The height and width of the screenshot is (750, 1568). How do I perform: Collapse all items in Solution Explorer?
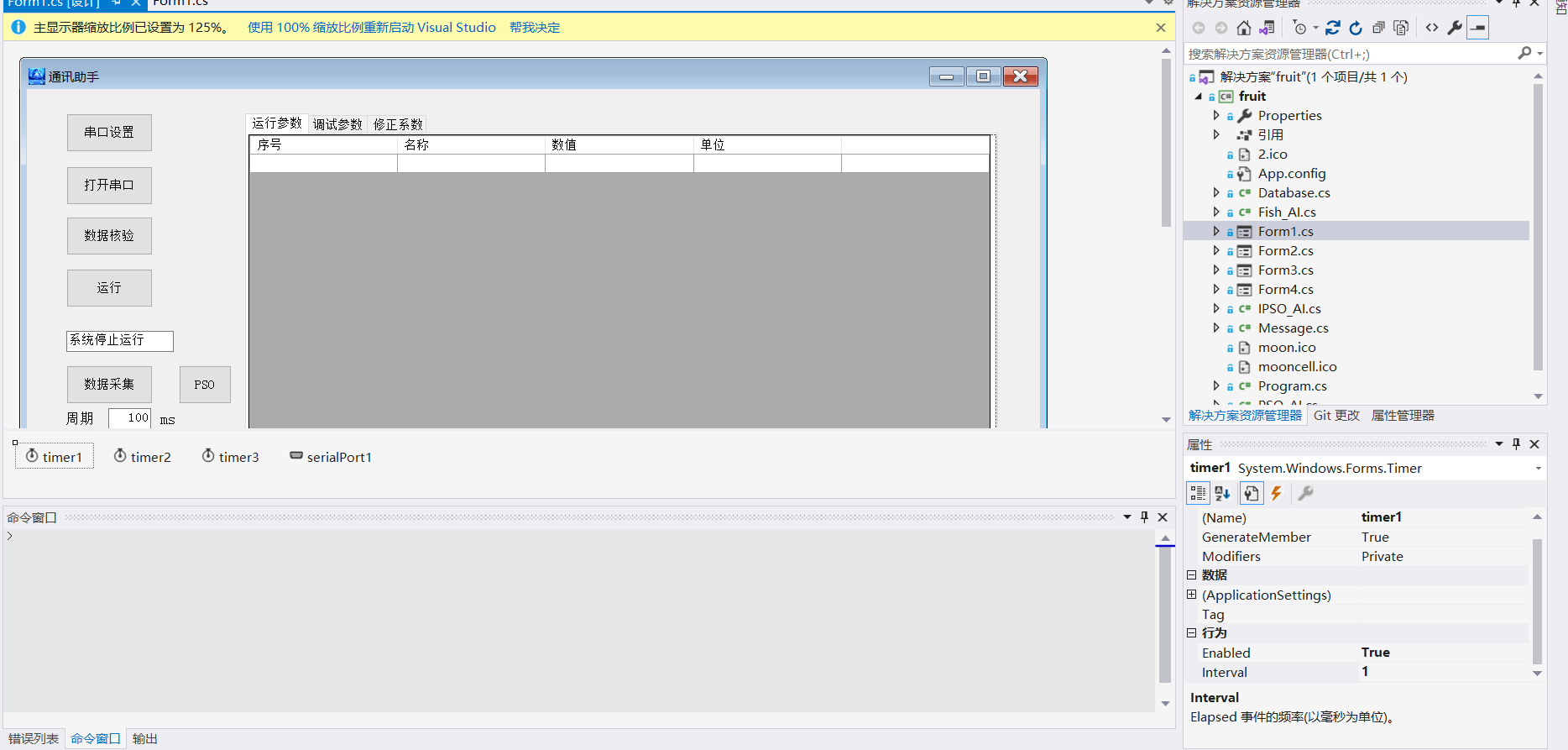click(x=1378, y=28)
